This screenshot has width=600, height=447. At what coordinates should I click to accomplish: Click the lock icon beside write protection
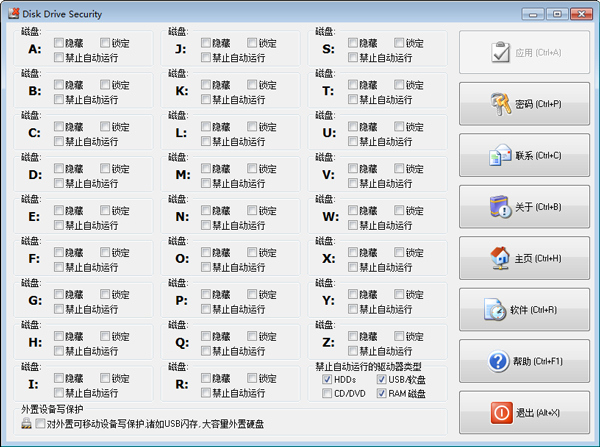point(26,423)
